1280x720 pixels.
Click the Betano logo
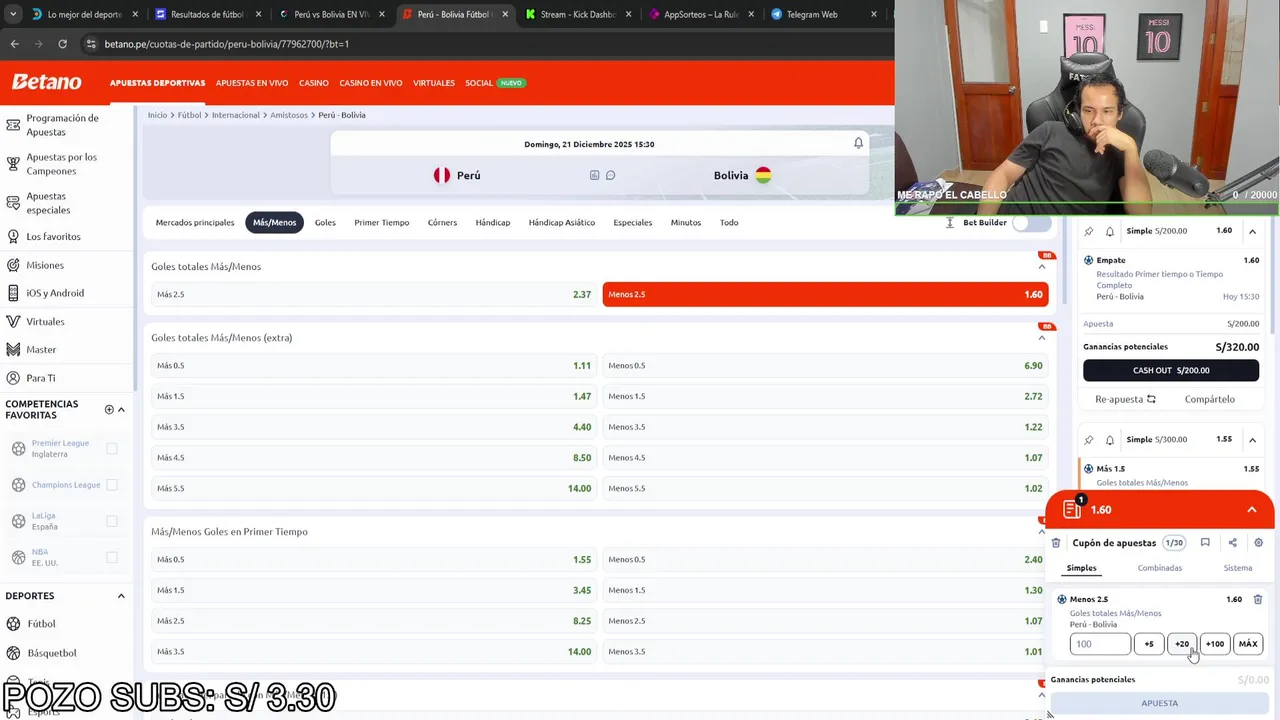[x=47, y=82]
